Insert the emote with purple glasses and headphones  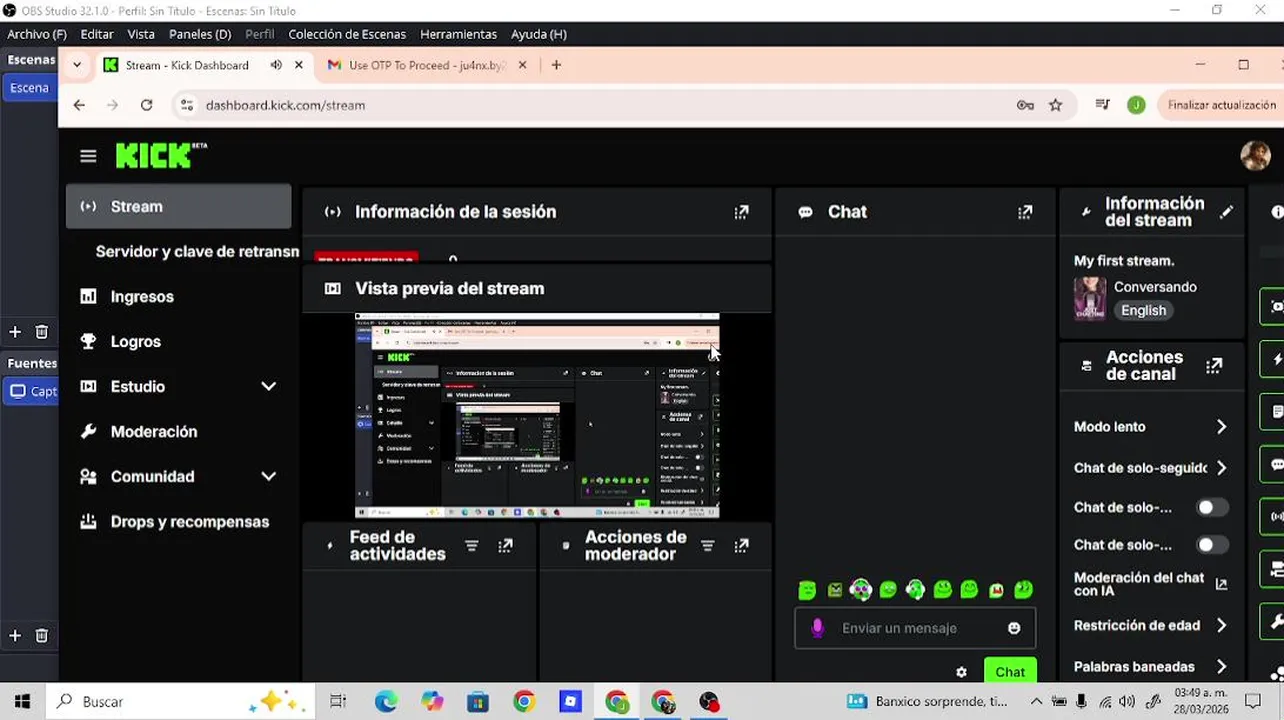coord(860,590)
